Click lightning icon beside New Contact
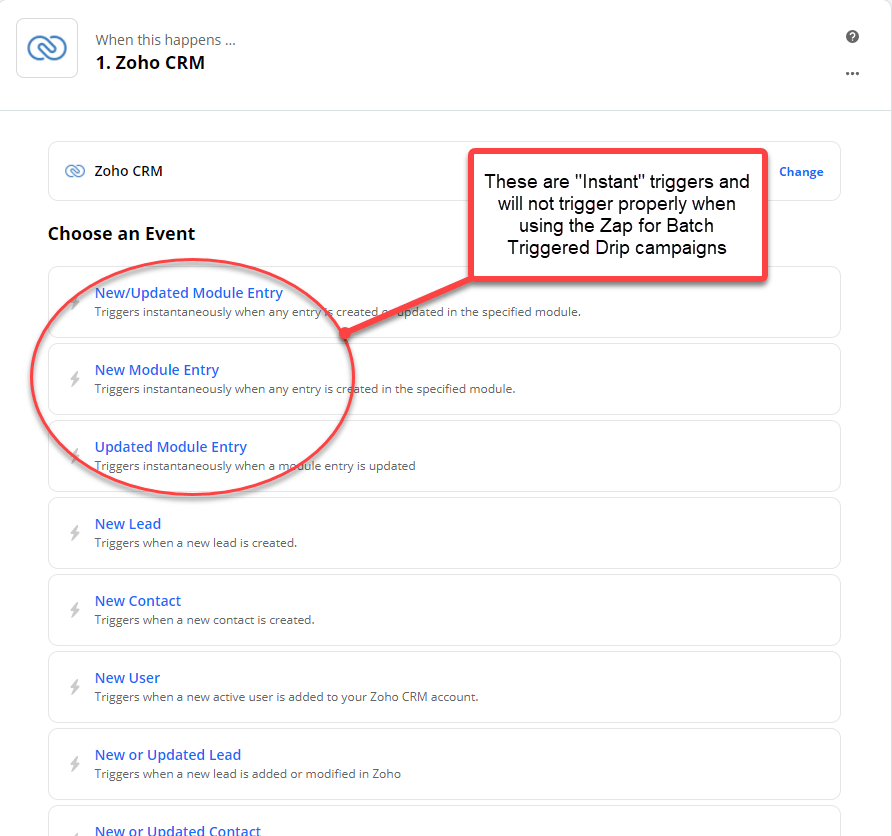The width and height of the screenshot is (892, 836). 75,610
